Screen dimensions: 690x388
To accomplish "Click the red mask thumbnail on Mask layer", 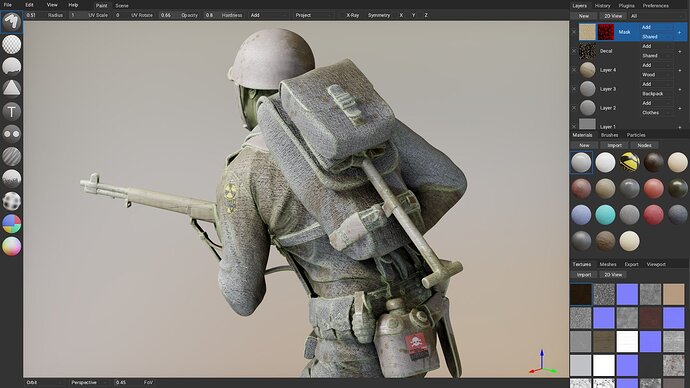I will tap(606, 32).
